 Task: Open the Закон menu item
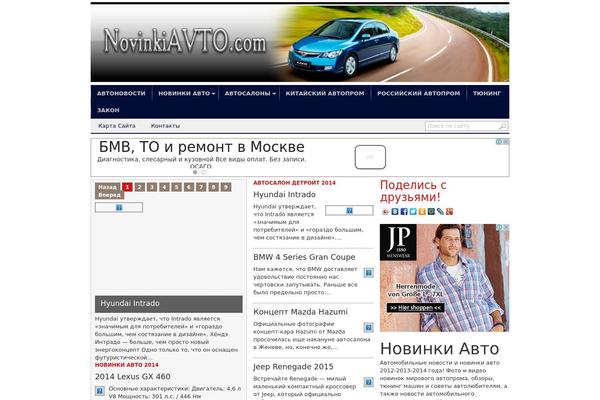coord(108,110)
